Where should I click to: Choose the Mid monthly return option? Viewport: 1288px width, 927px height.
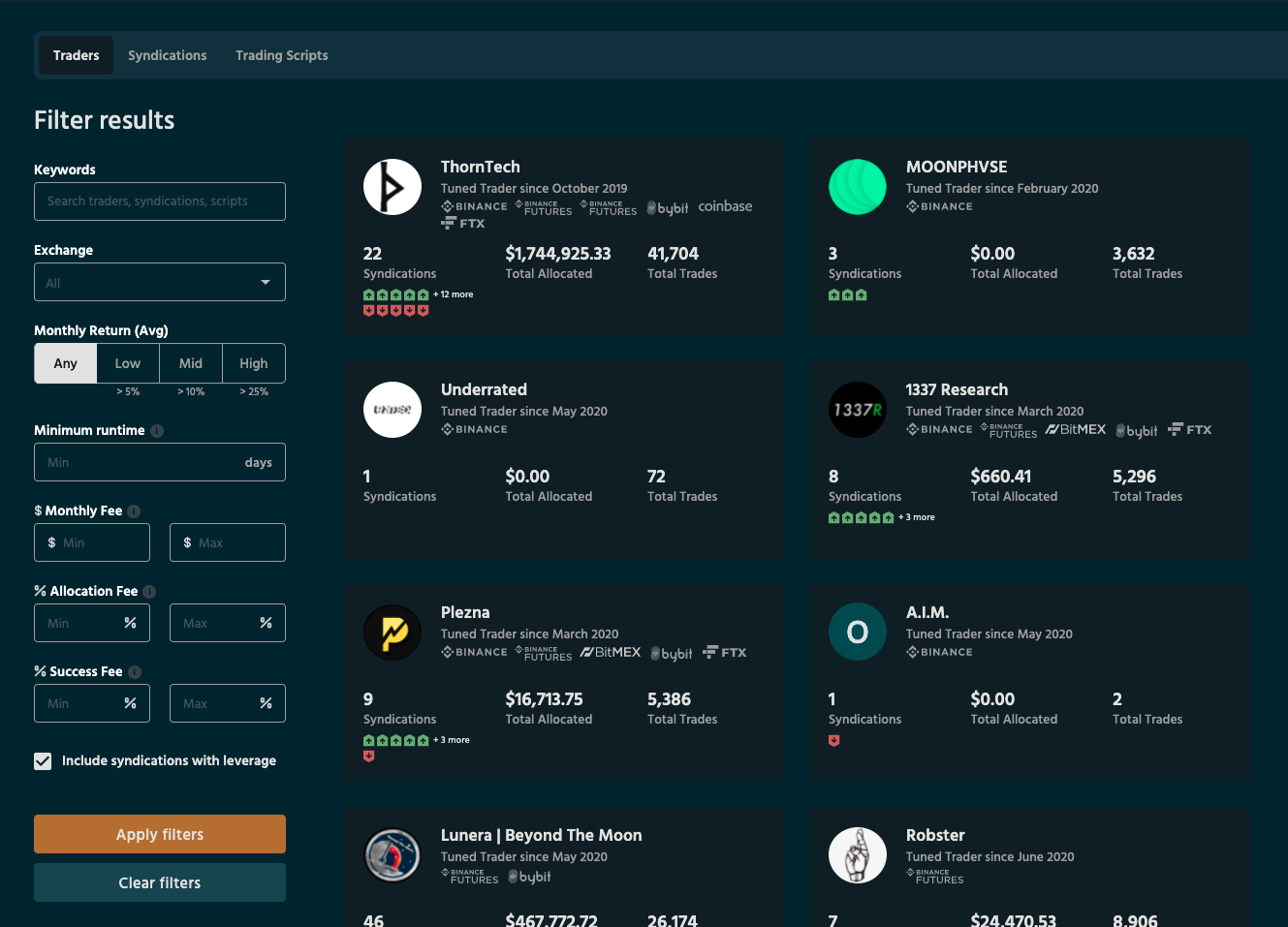(x=191, y=364)
